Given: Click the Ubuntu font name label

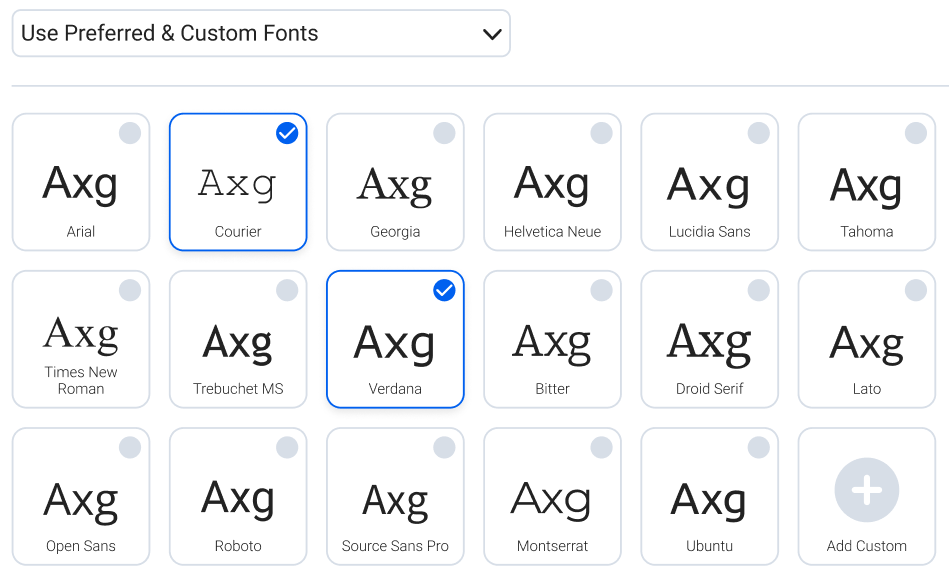Looking at the screenshot, I should point(709,546).
